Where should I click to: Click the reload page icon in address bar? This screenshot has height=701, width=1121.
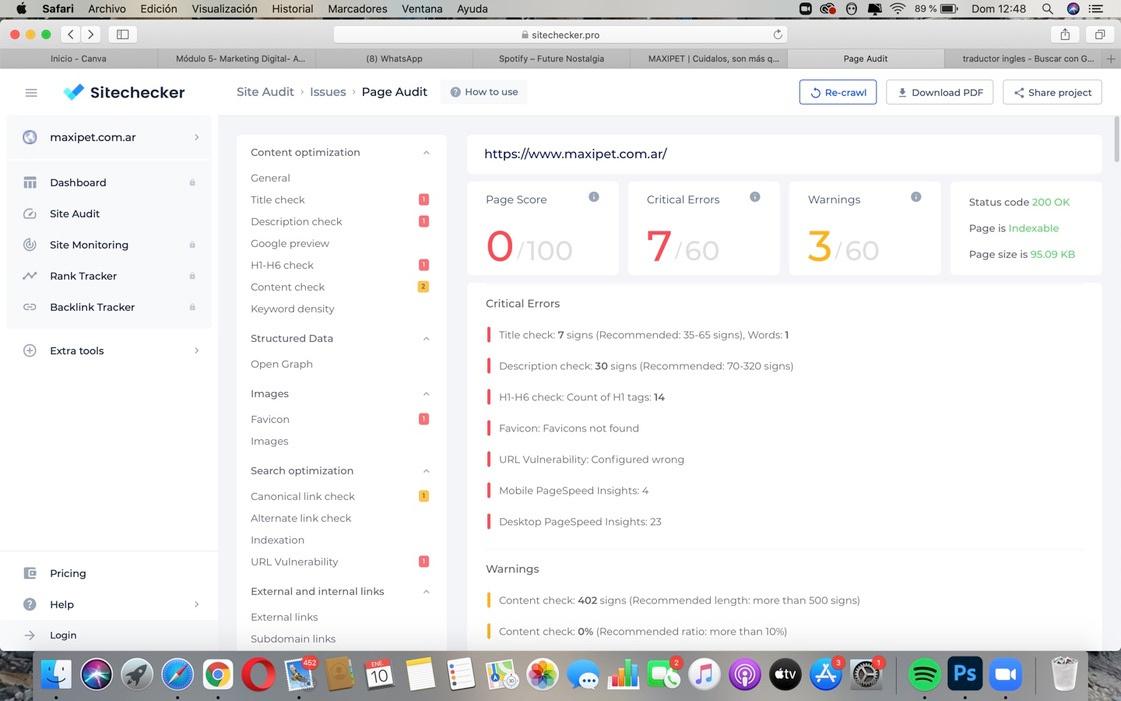778,34
